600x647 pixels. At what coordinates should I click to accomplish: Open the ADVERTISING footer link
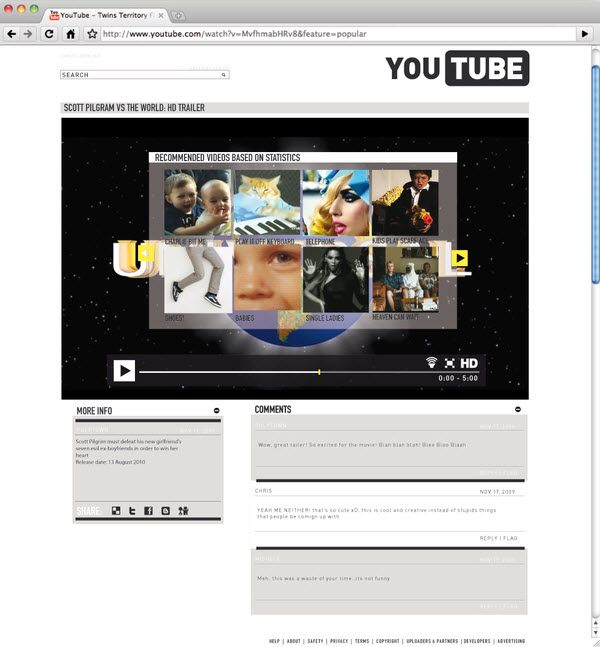point(511,641)
